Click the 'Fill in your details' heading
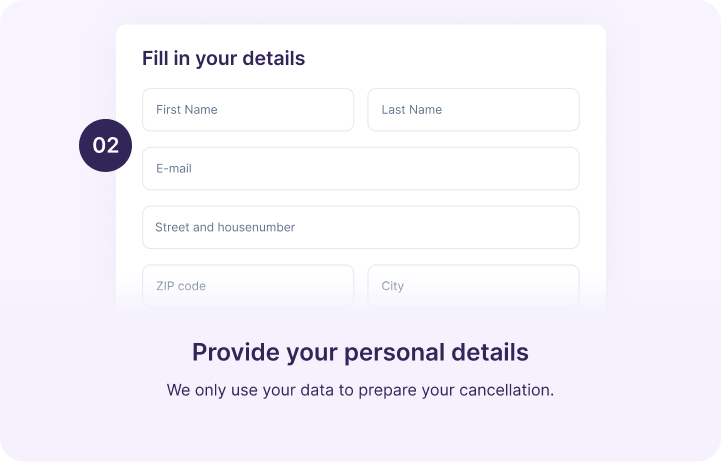The height and width of the screenshot is (462, 721). [223, 58]
